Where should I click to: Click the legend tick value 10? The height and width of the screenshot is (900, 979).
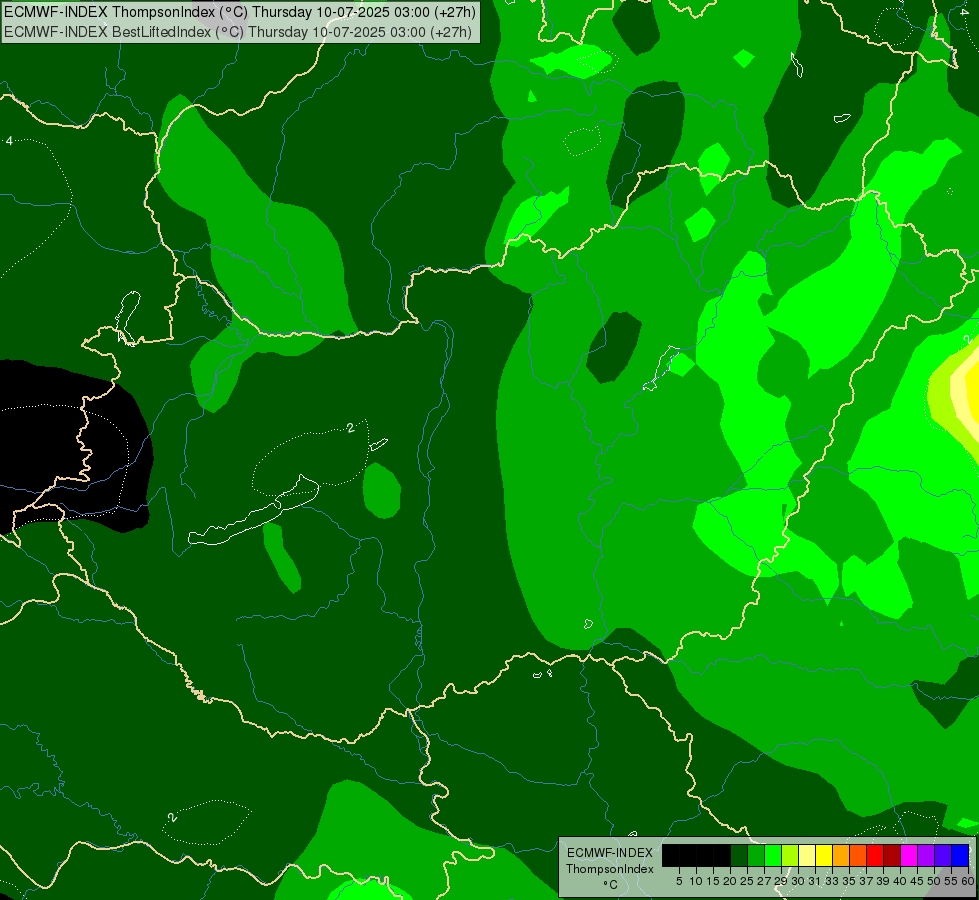point(696,881)
